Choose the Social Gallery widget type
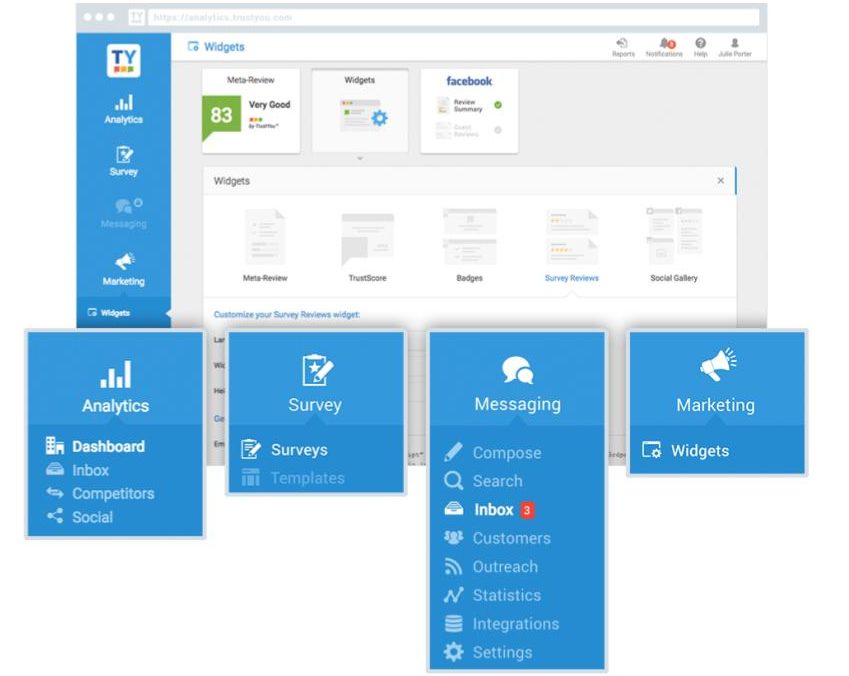849x676 pixels. pos(674,245)
